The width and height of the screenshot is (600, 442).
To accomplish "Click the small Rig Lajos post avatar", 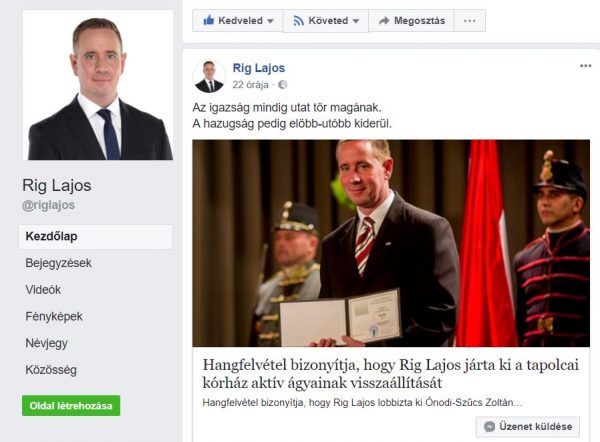I will [x=209, y=76].
